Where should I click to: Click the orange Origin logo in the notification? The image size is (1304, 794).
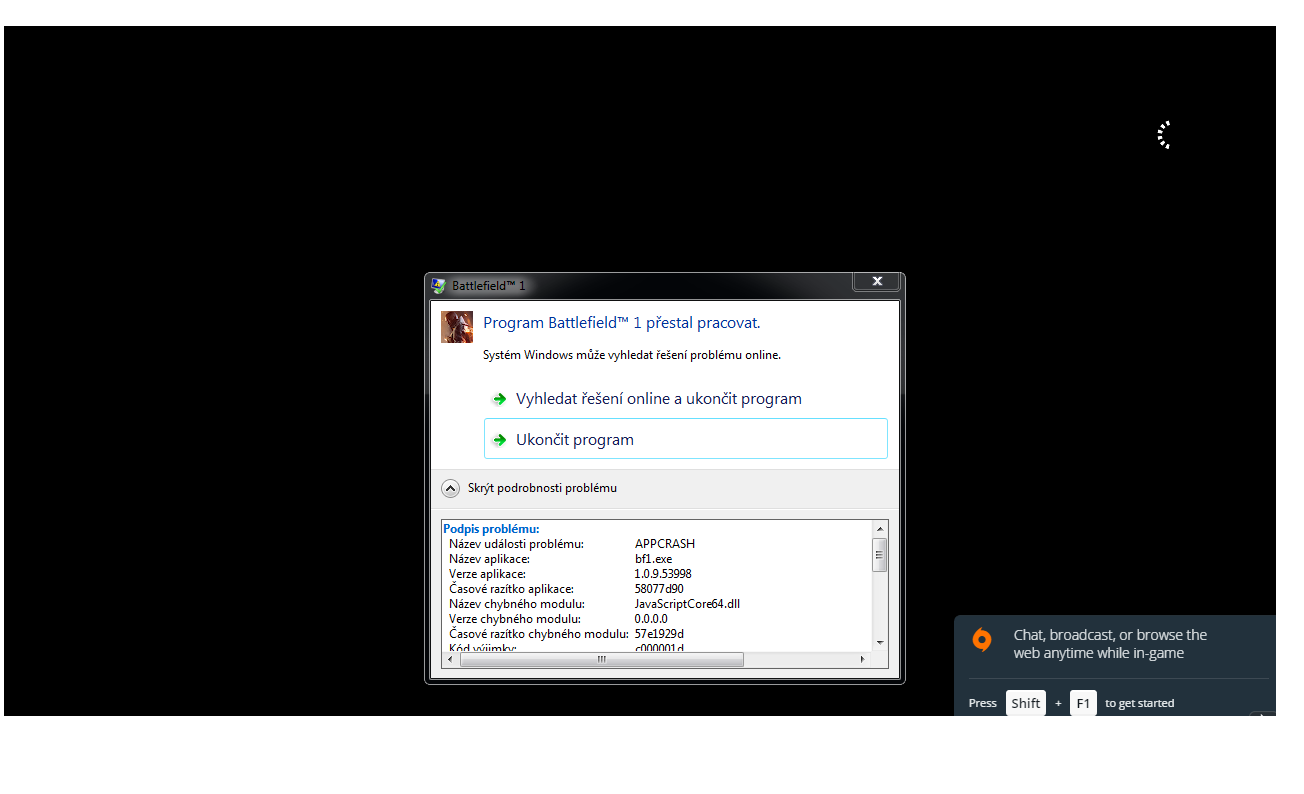pyautogui.click(x=982, y=640)
